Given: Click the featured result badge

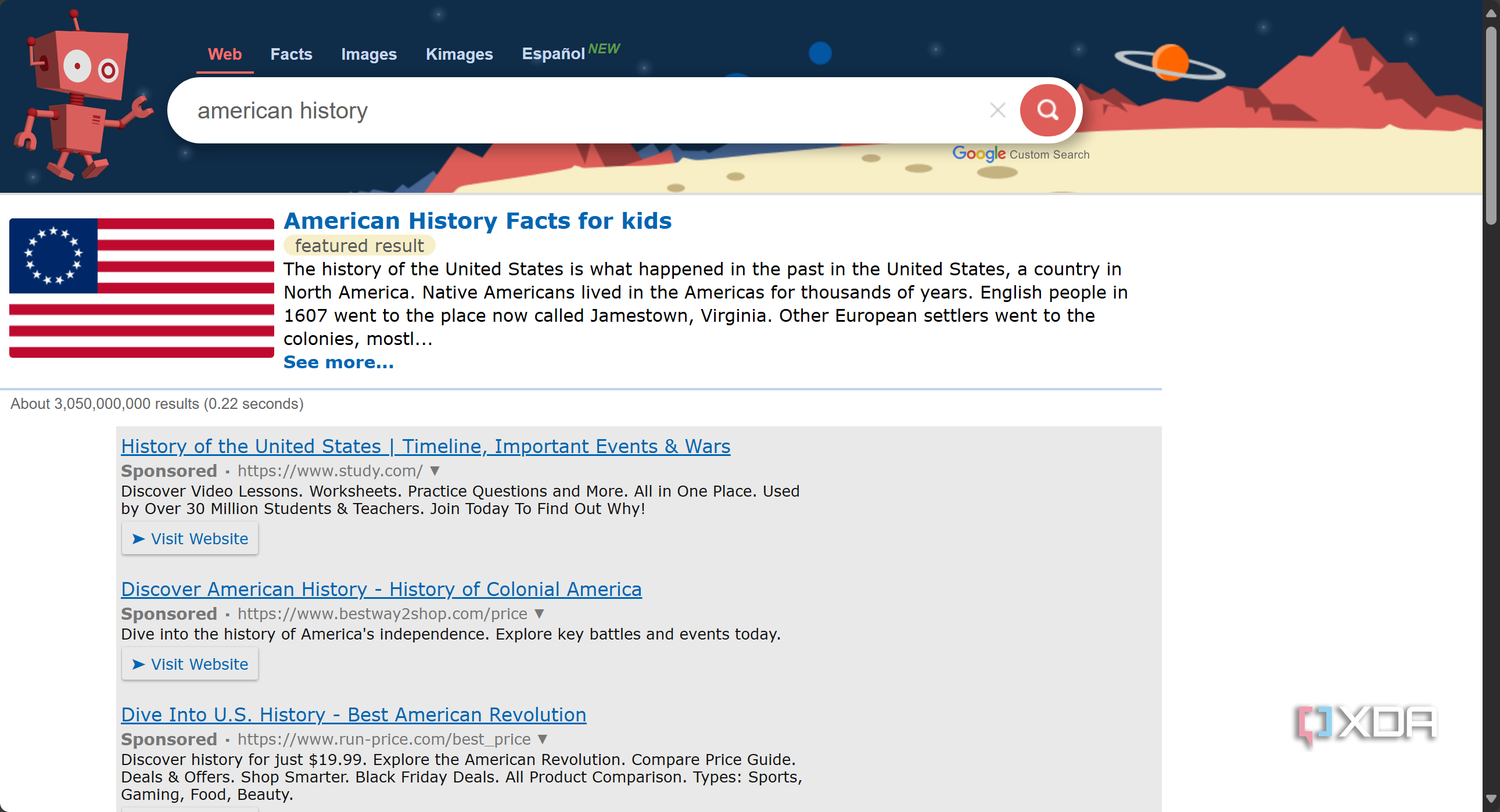Looking at the screenshot, I should point(360,246).
